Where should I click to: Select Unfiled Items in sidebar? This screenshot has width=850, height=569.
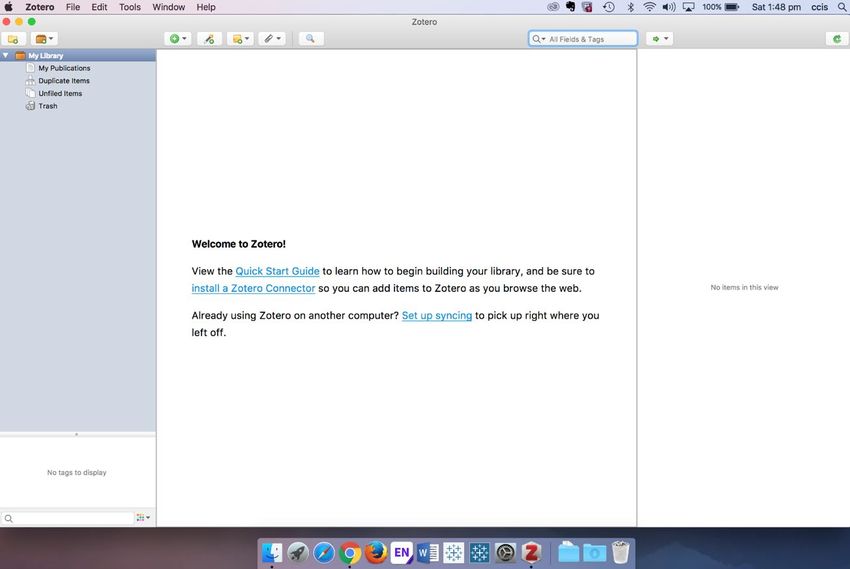60,93
